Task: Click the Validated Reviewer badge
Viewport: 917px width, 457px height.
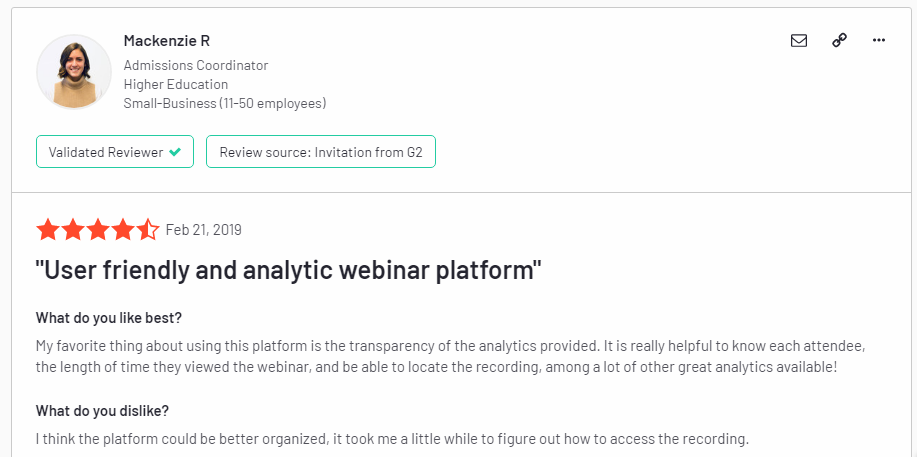Action: pos(115,153)
